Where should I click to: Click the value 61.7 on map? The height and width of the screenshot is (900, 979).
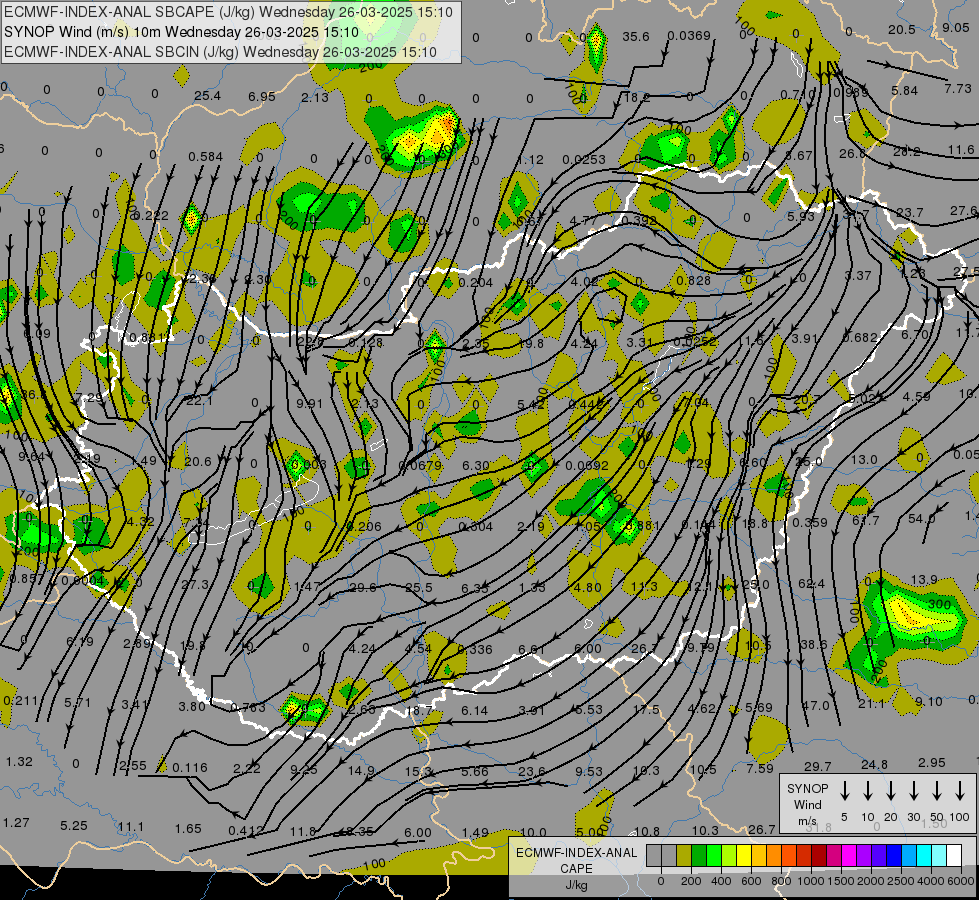point(865,520)
